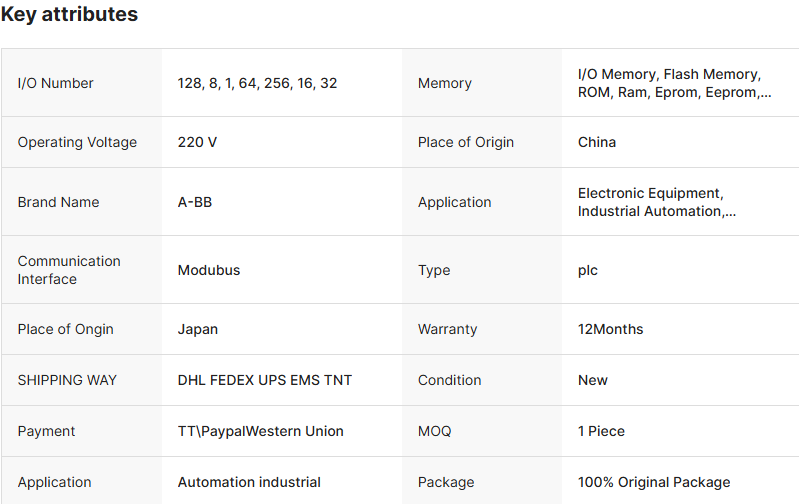
Task: Select the TT\PaypalWestern Union payment value
Action: coord(260,431)
